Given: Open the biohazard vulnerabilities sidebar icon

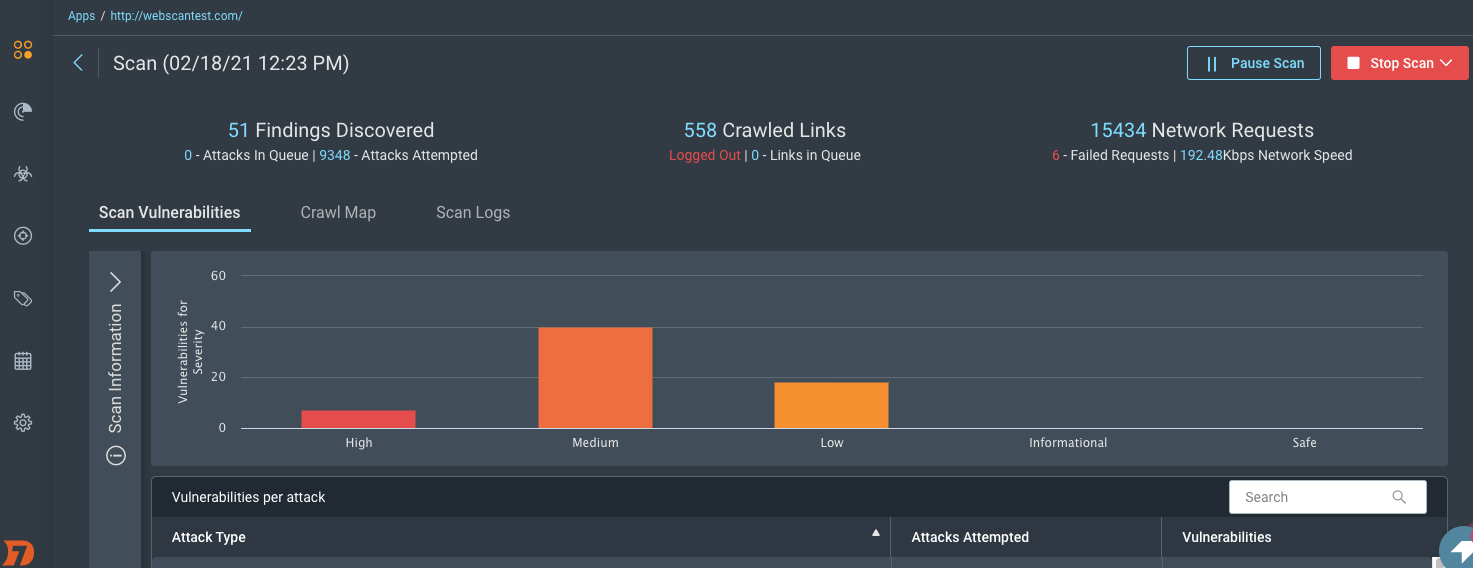Looking at the screenshot, I should pyautogui.click(x=23, y=174).
